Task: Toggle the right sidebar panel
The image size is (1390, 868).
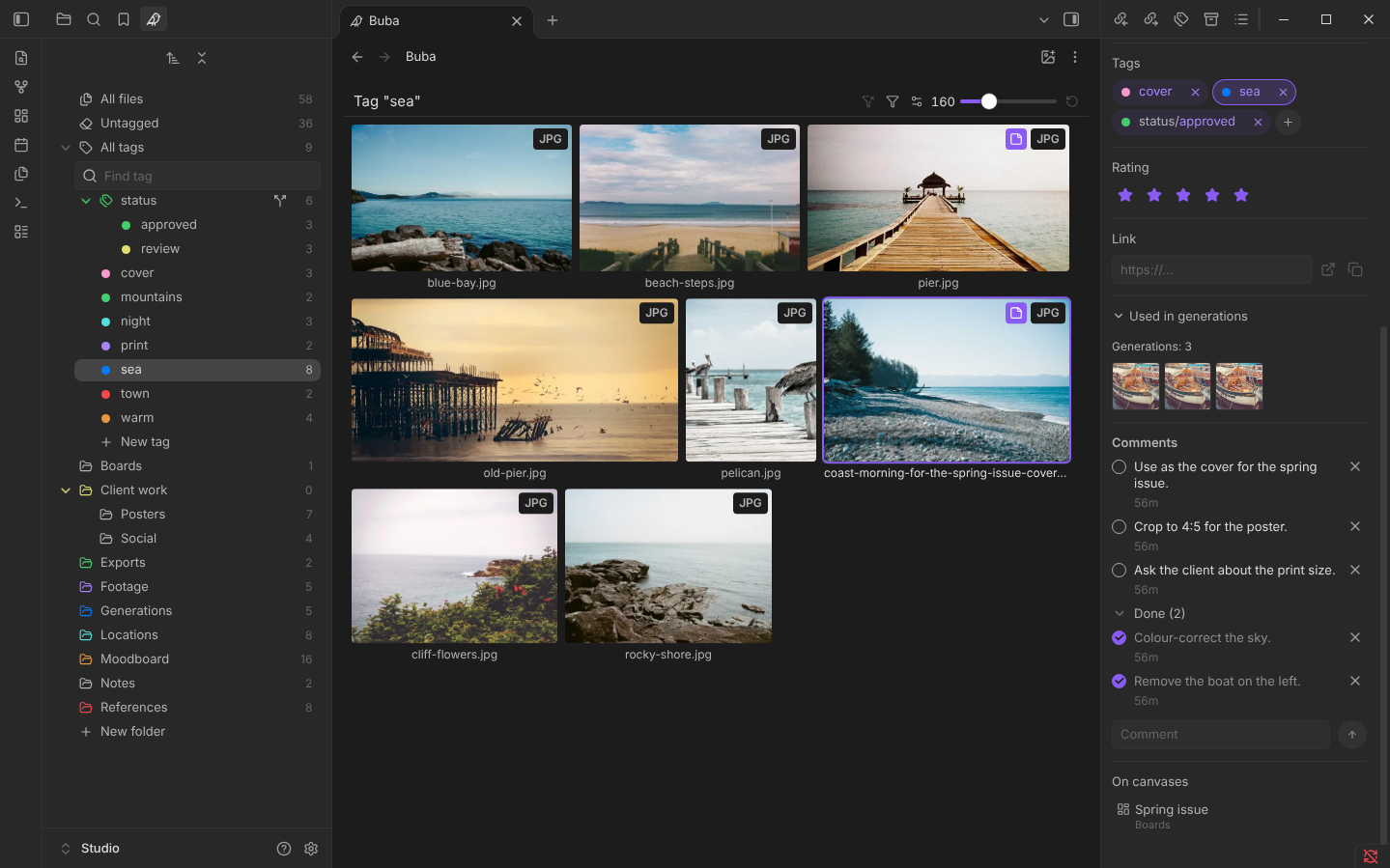Action: coord(1071,19)
